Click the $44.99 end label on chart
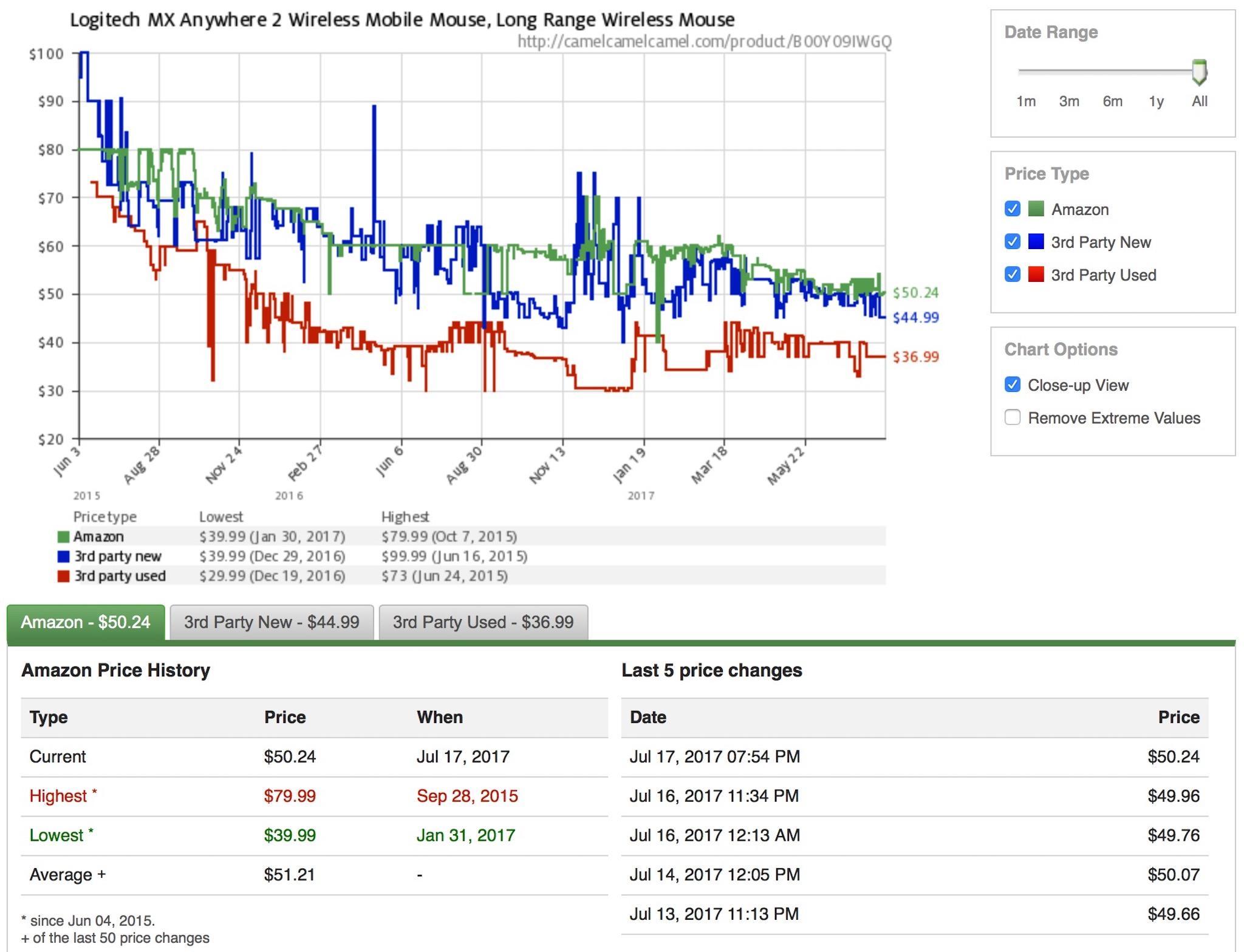Image resolution: width=1244 pixels, height=952 pixels. [915, 317]
